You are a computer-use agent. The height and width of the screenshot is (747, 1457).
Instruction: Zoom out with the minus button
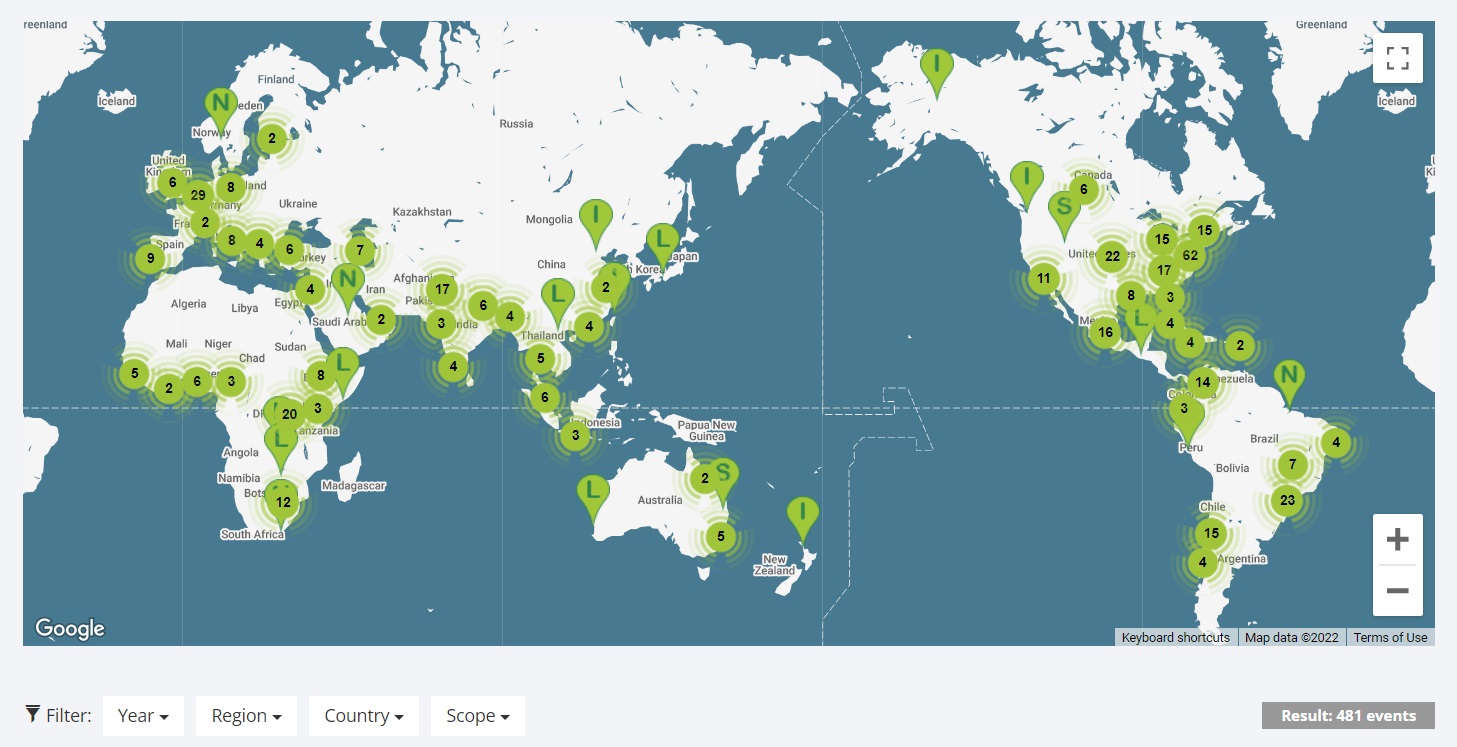tap(1397, 591)
